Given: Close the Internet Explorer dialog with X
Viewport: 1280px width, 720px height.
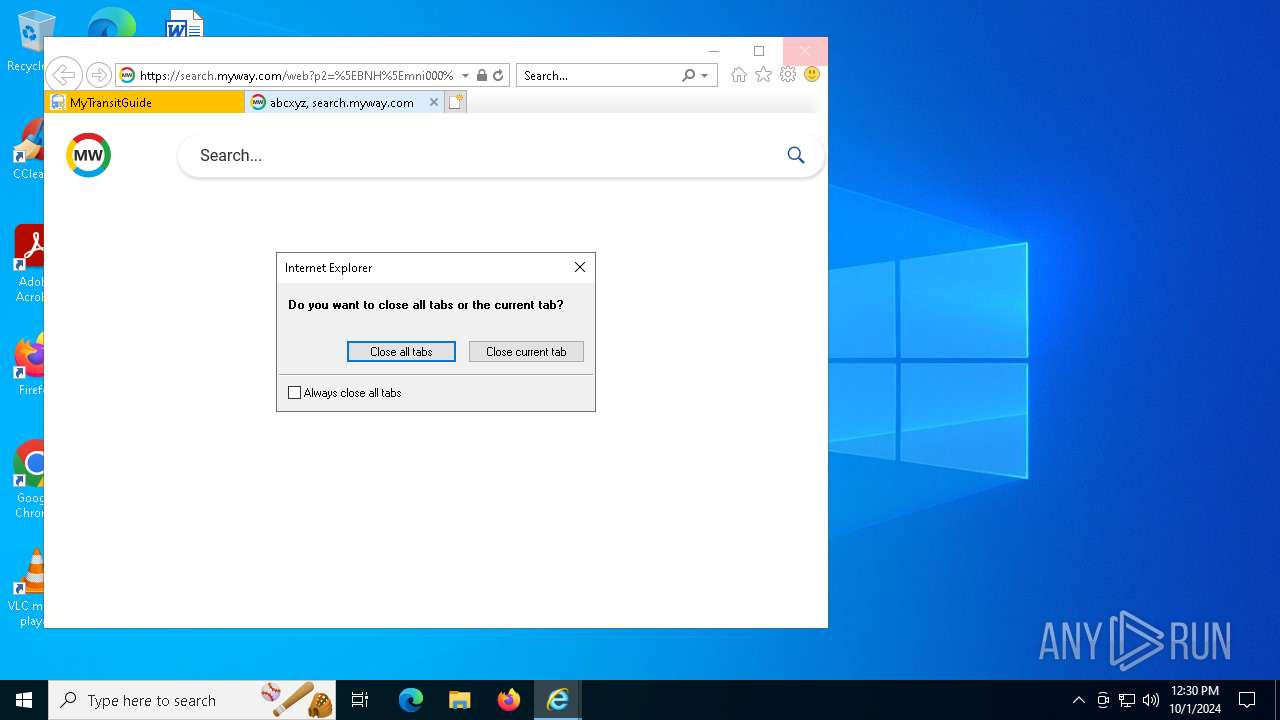Looking at the screenshot, I should (580, 267).
